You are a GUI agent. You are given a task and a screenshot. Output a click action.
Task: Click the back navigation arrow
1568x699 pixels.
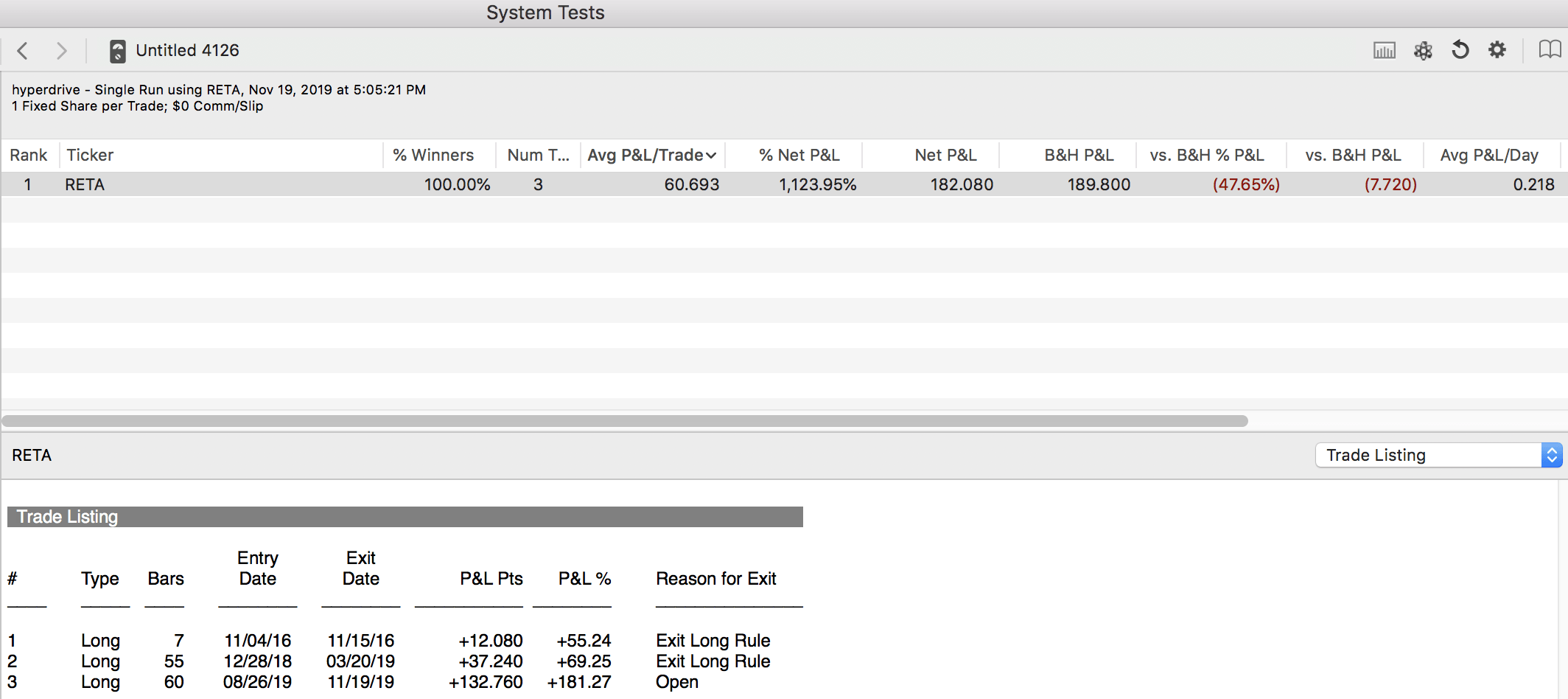(x=23, y=51)
